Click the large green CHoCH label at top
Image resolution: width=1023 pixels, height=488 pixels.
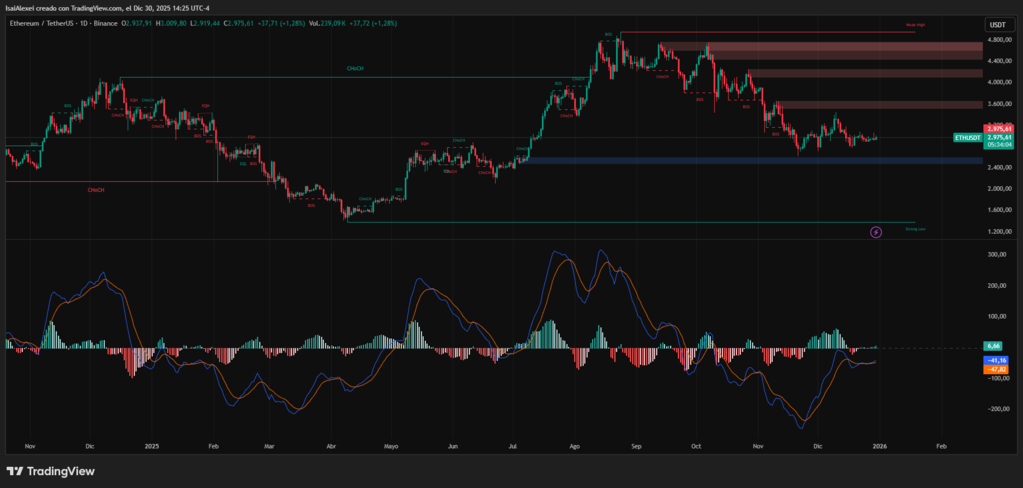click(355, 69)
